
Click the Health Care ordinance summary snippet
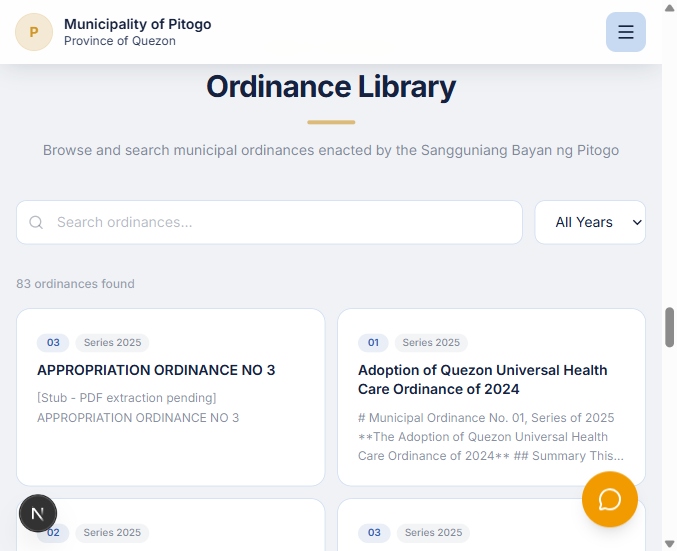pos(491,437)
